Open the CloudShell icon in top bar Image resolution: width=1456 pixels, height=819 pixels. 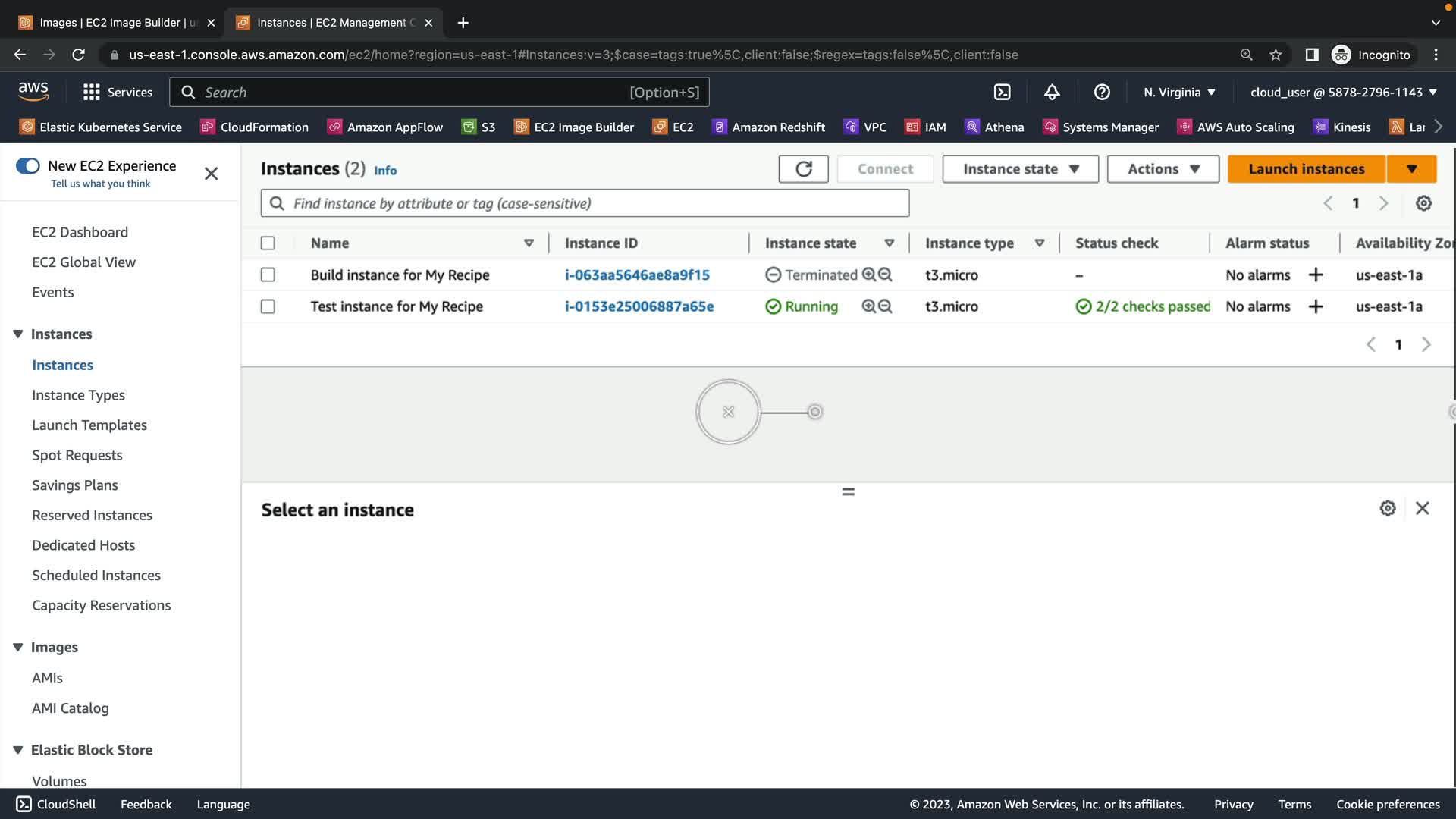[x=1002, y=93]
